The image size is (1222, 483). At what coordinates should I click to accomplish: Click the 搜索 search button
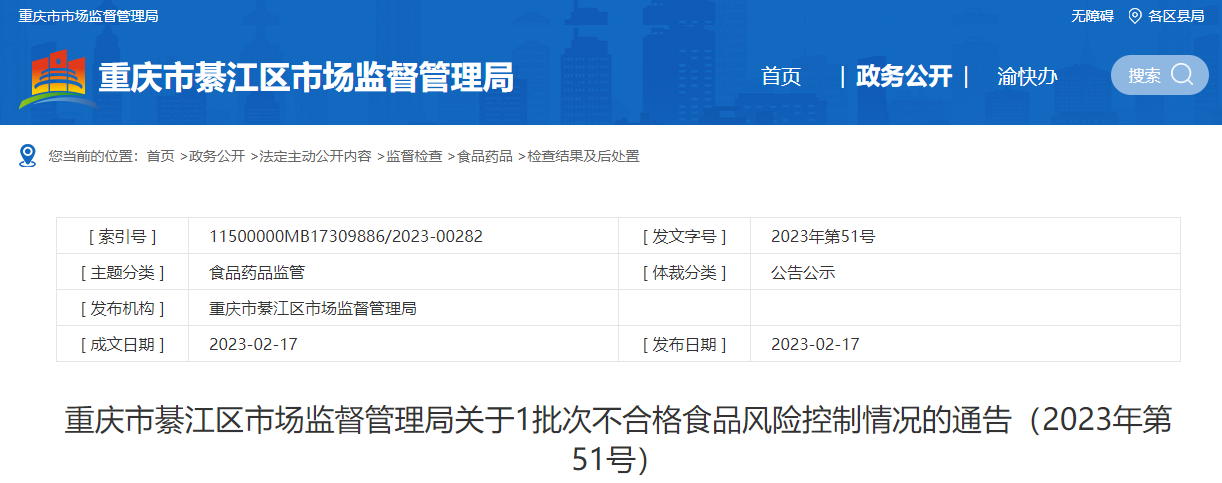coord(1146,76)
